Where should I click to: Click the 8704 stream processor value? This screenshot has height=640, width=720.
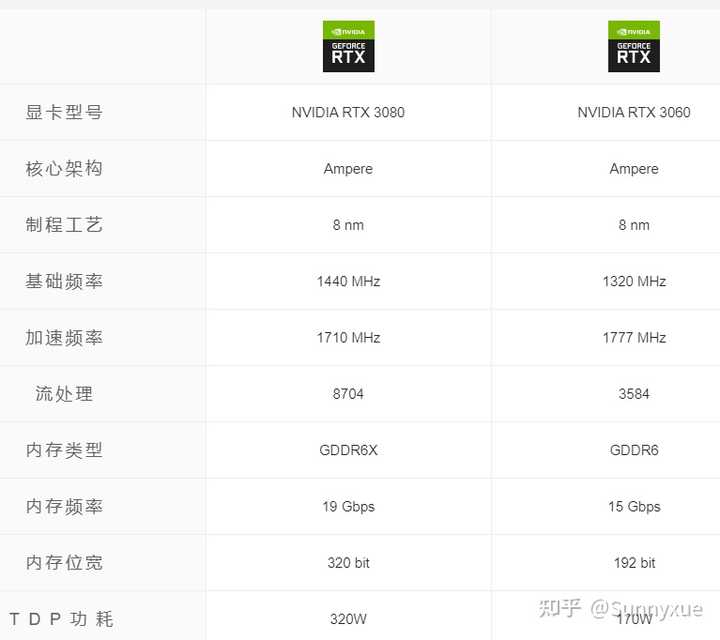coord(348,394)
